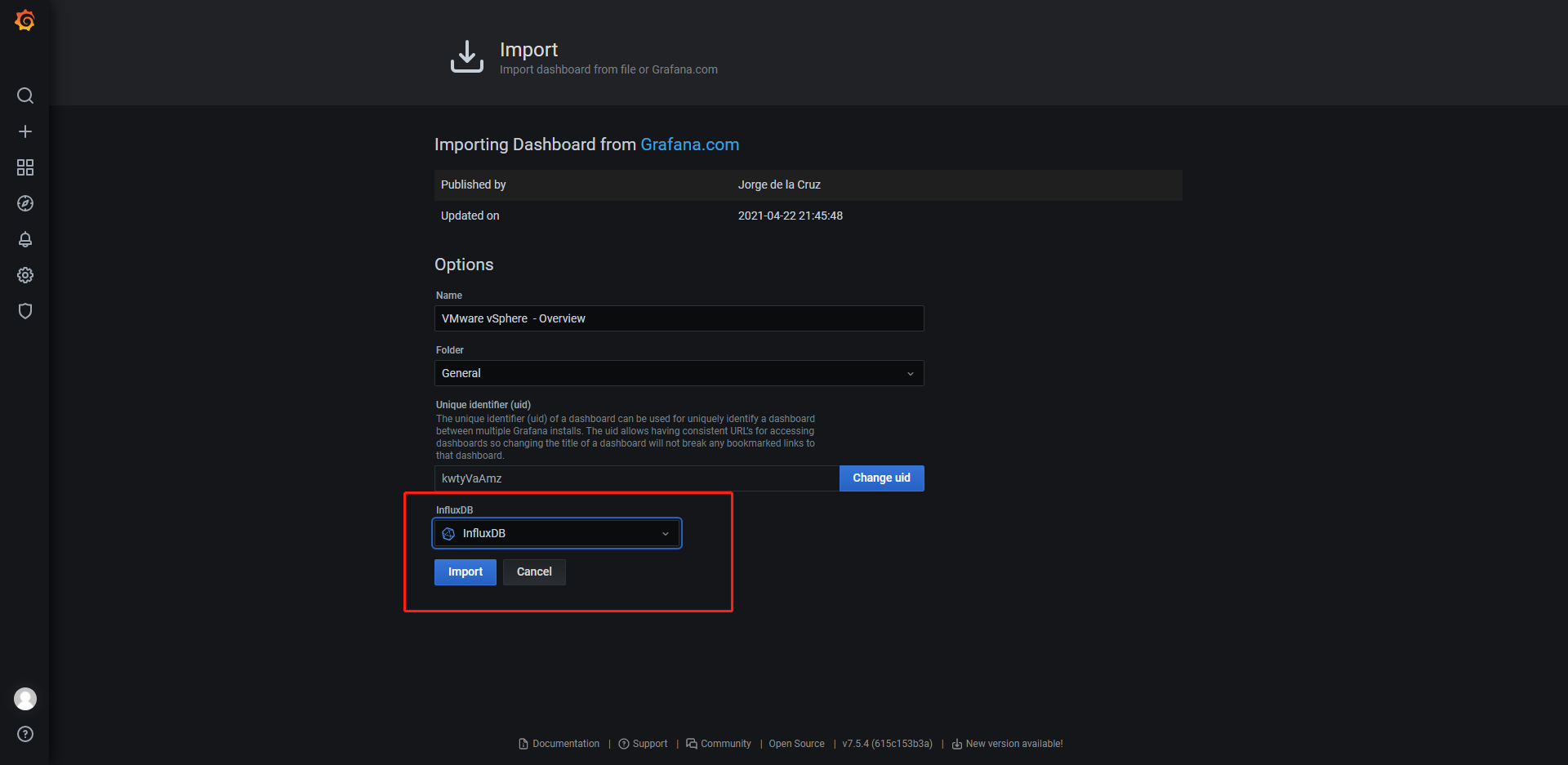Click the Updated on date 2021-04-22 21:45:48
This screenshot has width=1568, height=765.
[791, 216]
